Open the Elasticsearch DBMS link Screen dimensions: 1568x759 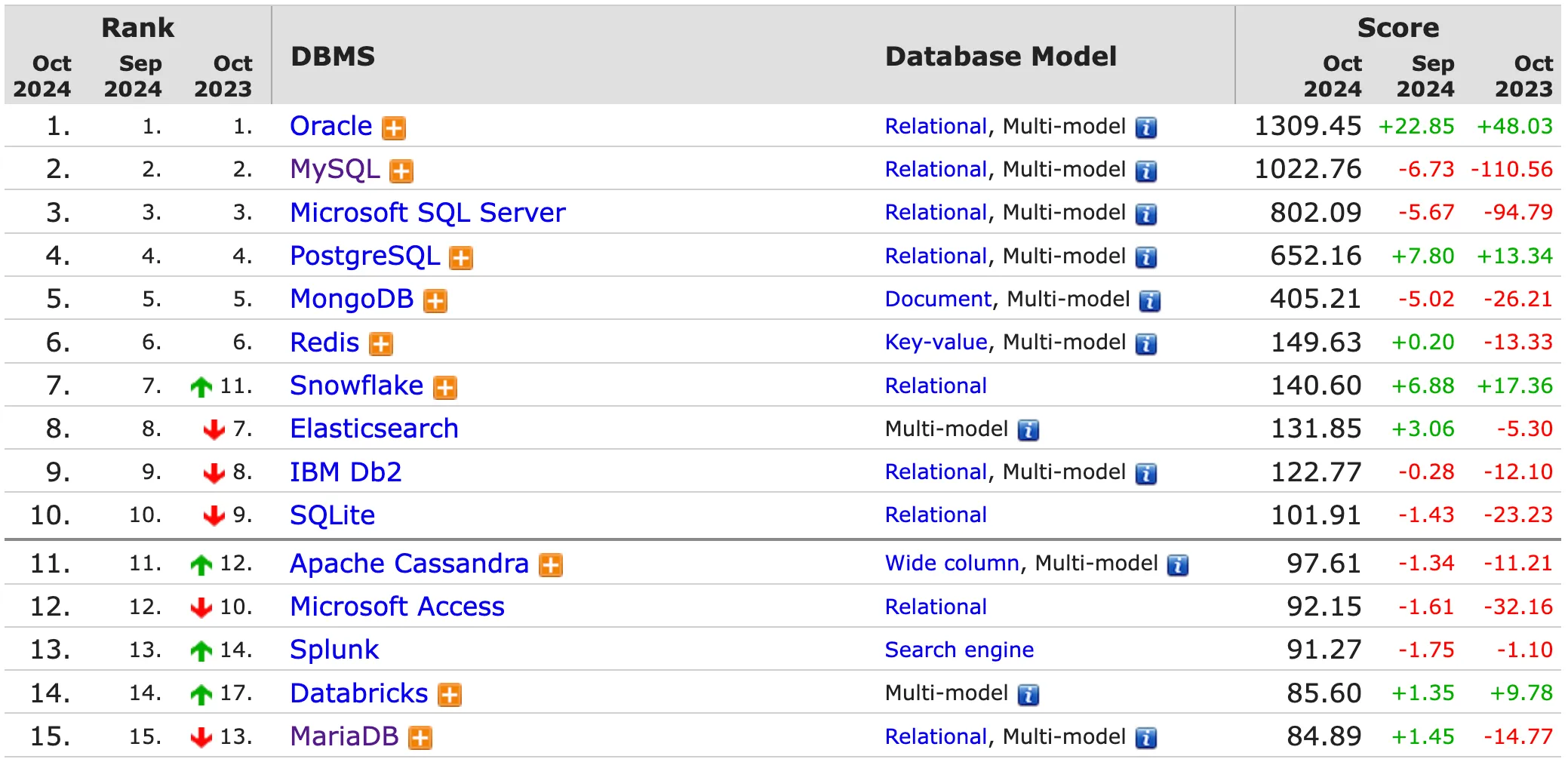click(x=374, y=429)
